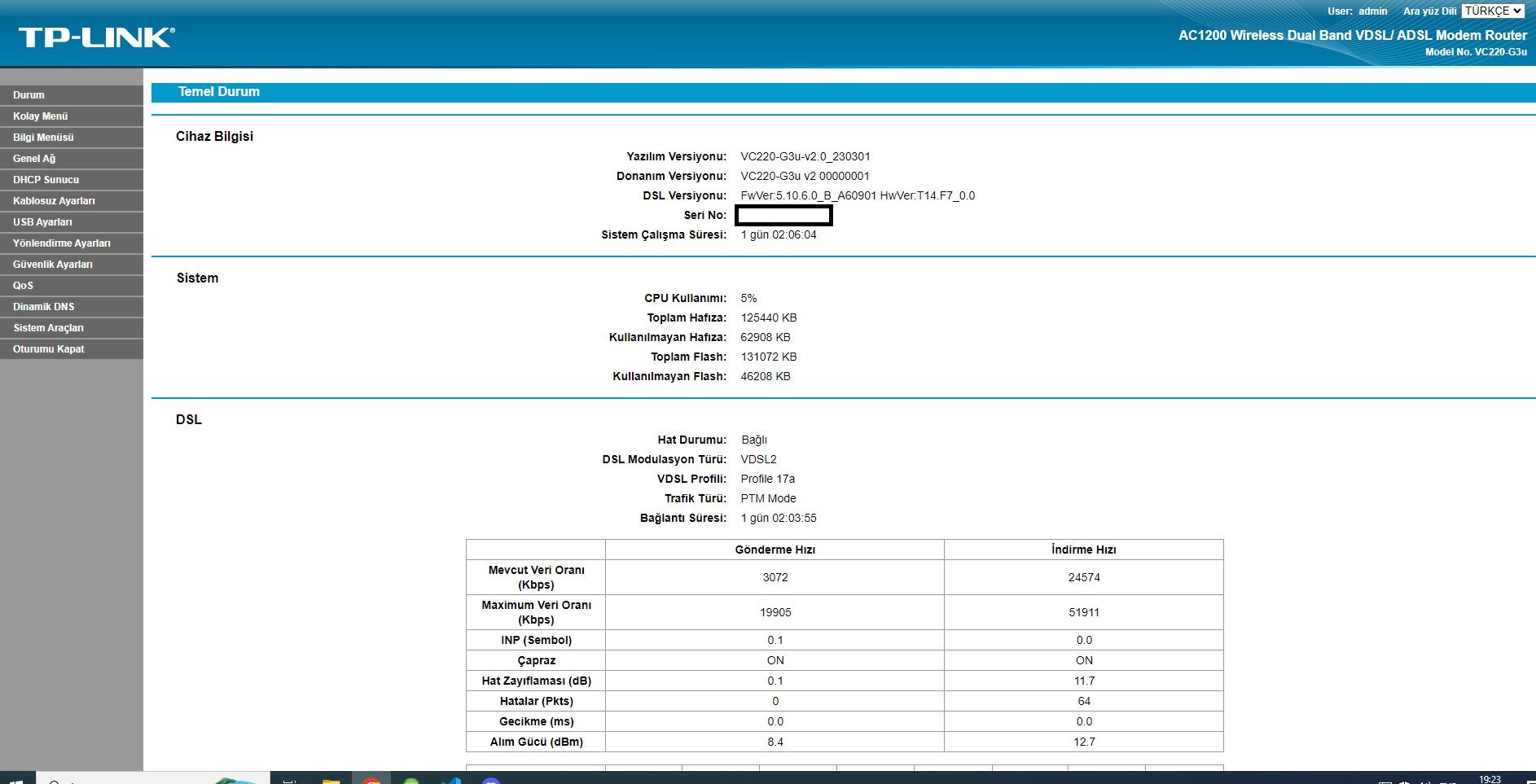
Task: Click the DSL version FwVer:5.10.6.0 value
Action: [x=858, y=195]
